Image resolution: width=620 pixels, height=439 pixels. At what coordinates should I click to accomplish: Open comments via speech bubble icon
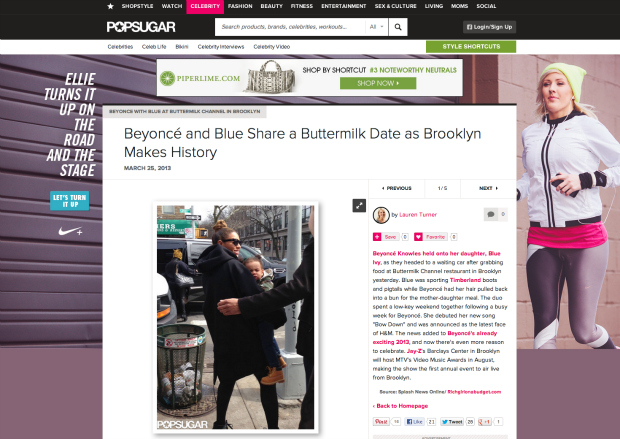click(x=491, y=214)
